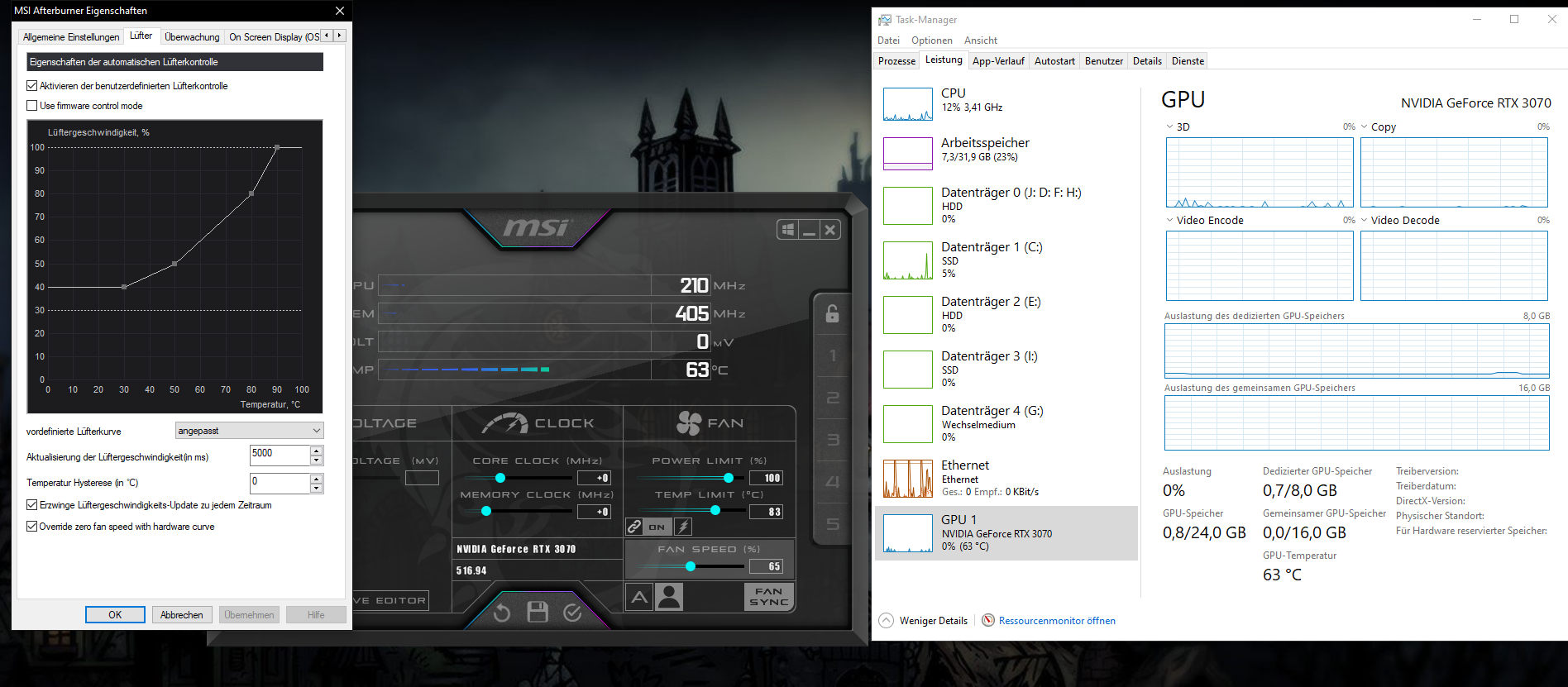This screenshot has width=1568, height=687.
Task: Toggle the FAN SYNC button
Action: [769, 597]
